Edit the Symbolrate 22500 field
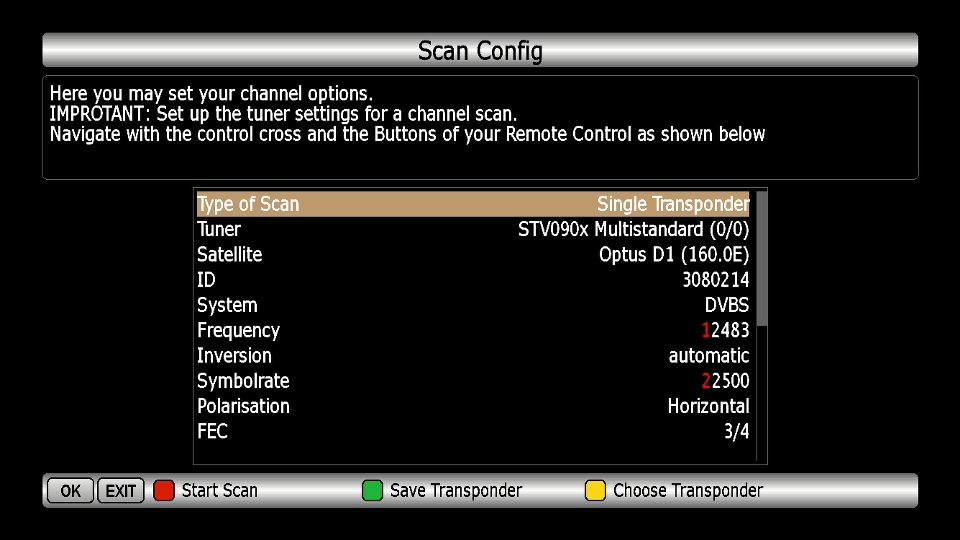 (x=725, y=381)
